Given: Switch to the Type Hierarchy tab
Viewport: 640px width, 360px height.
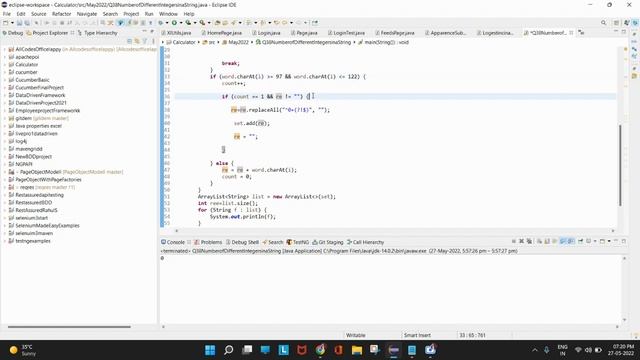Looking at the screenshot, I should click(x=98, y=33).
